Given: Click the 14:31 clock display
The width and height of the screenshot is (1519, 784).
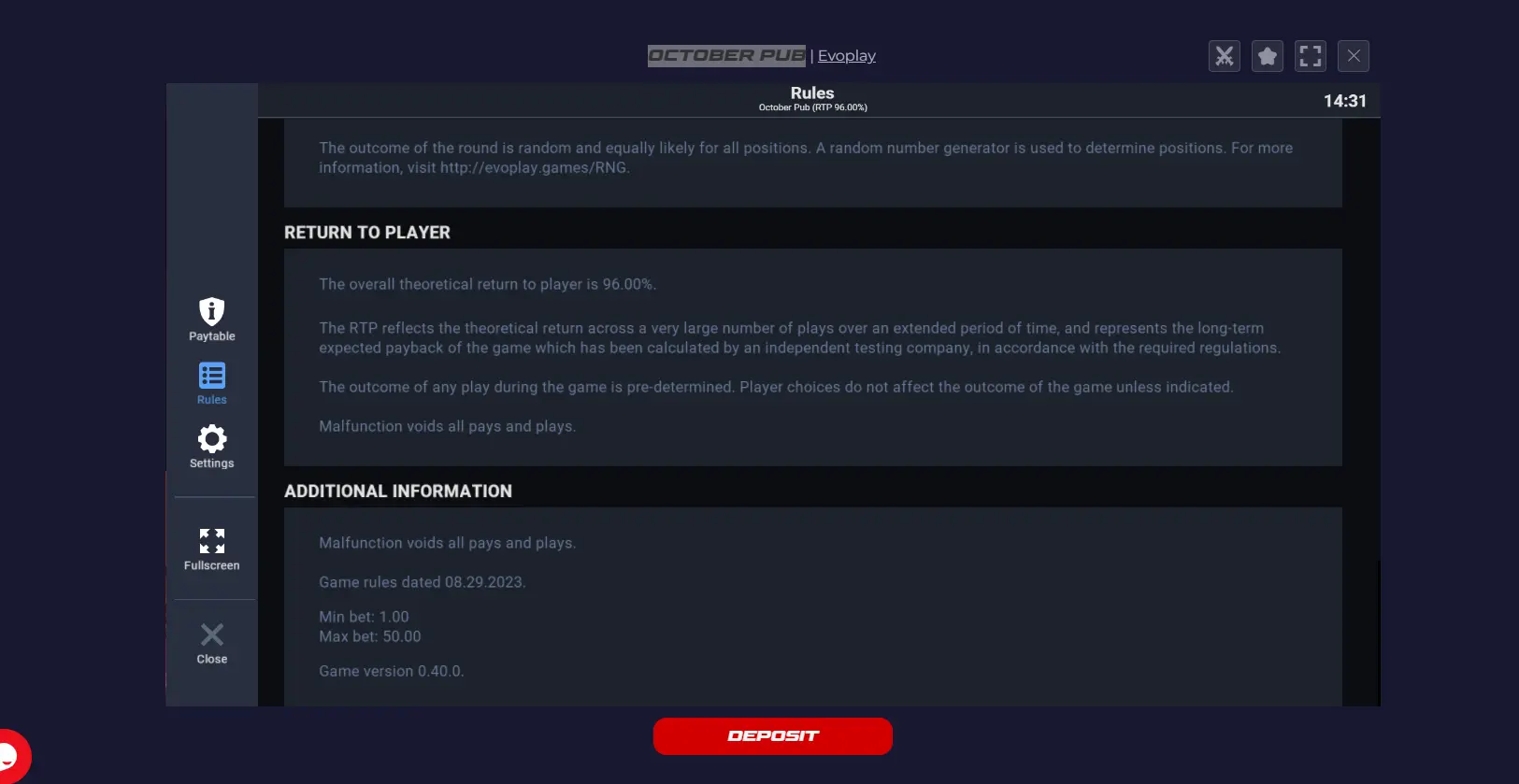Looking at the screenshot, I should [1345, 101].
